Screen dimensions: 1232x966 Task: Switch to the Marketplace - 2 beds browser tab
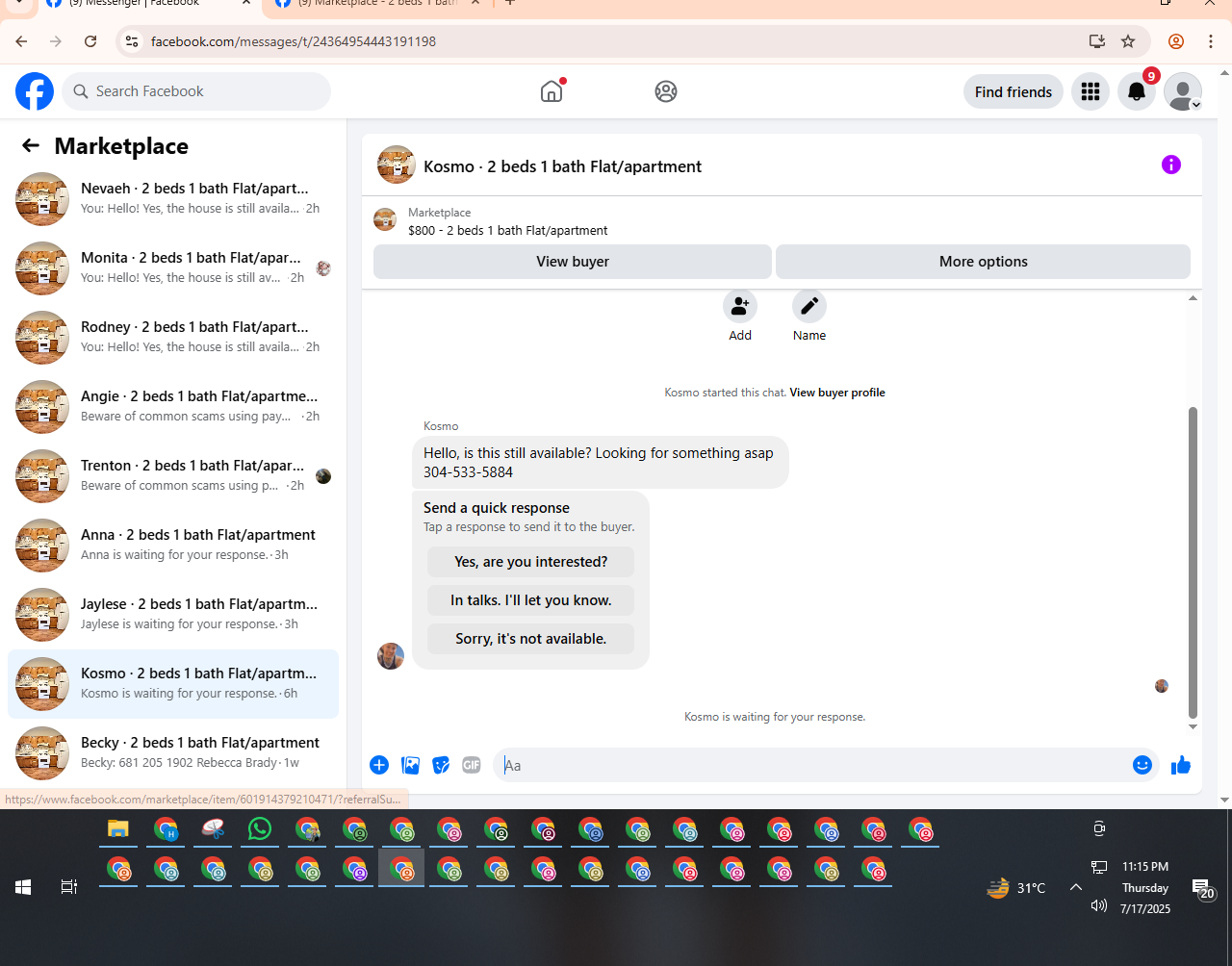pos(375,4)
